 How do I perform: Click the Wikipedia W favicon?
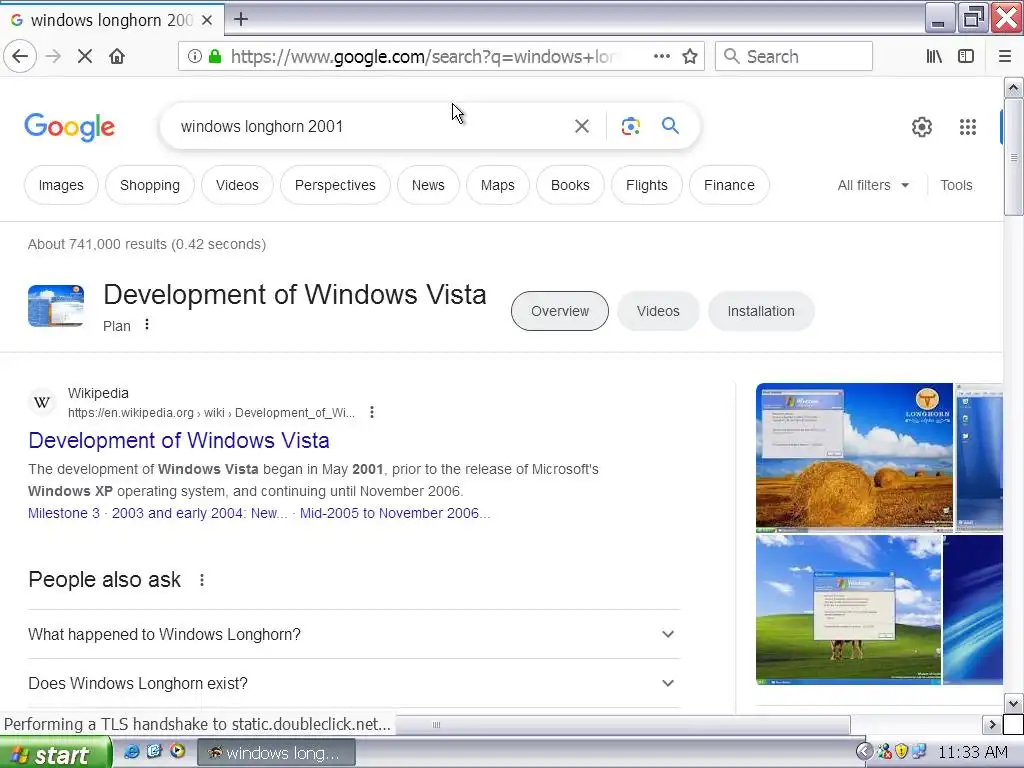click(x=42, y=402)
